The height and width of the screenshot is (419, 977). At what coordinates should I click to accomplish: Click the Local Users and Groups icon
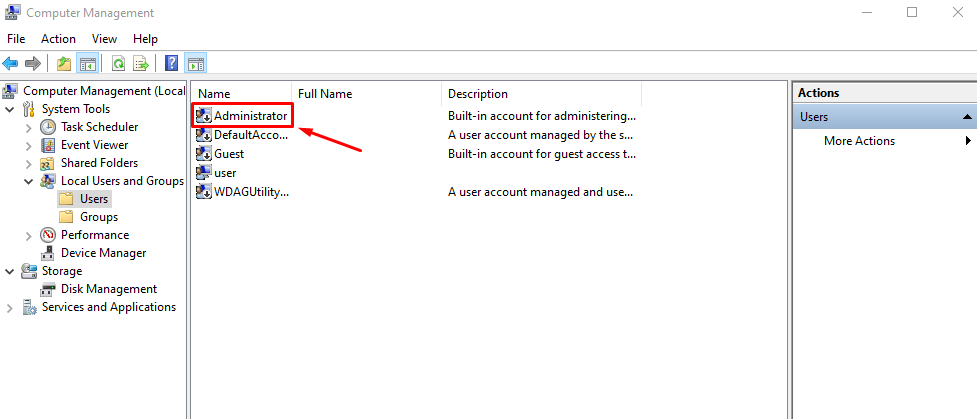tap(47, 181)
